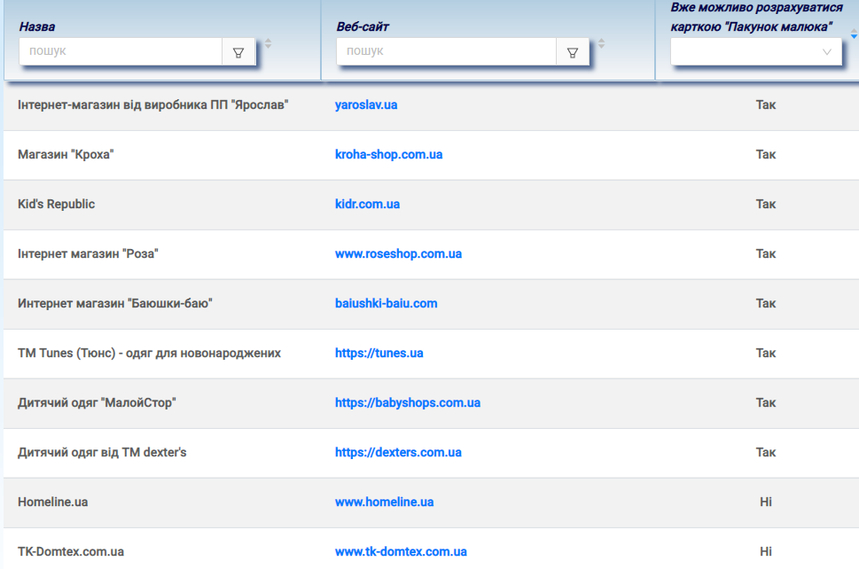Open the kroha-shop.com.ua link
Viewport: 859px width, 569px height.
click(x=388, y=155)
